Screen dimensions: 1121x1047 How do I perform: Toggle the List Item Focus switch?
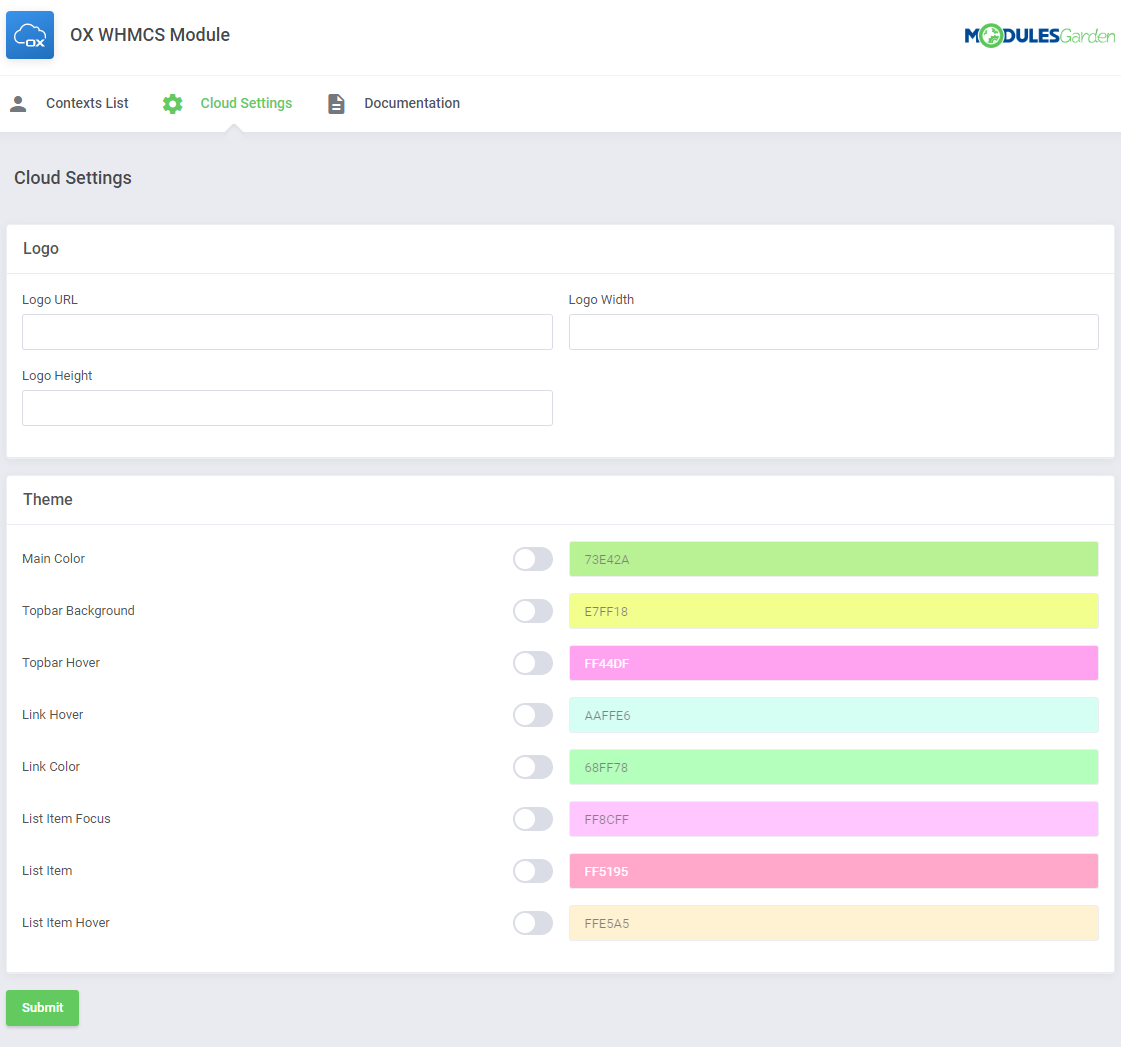pyautogui.click(x=533, y=820)
